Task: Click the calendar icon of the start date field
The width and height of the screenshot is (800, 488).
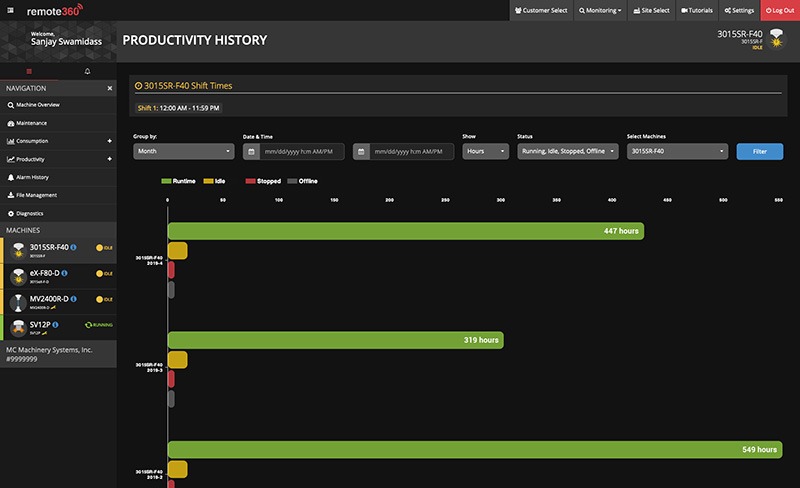Action: [252, 152]
